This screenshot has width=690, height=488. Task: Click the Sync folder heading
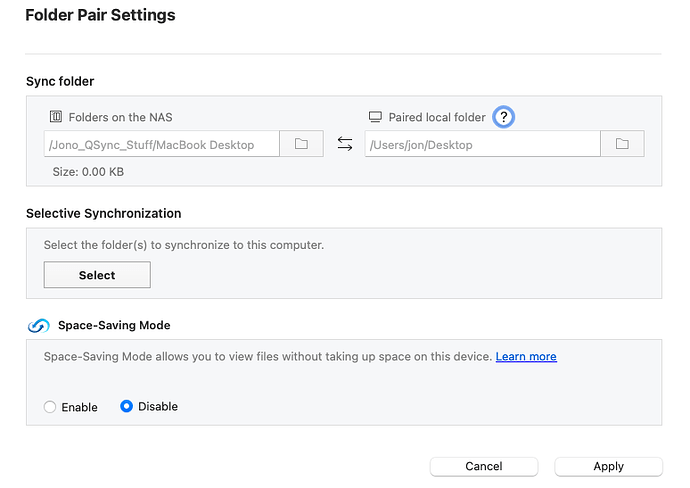tap(60, 81)
